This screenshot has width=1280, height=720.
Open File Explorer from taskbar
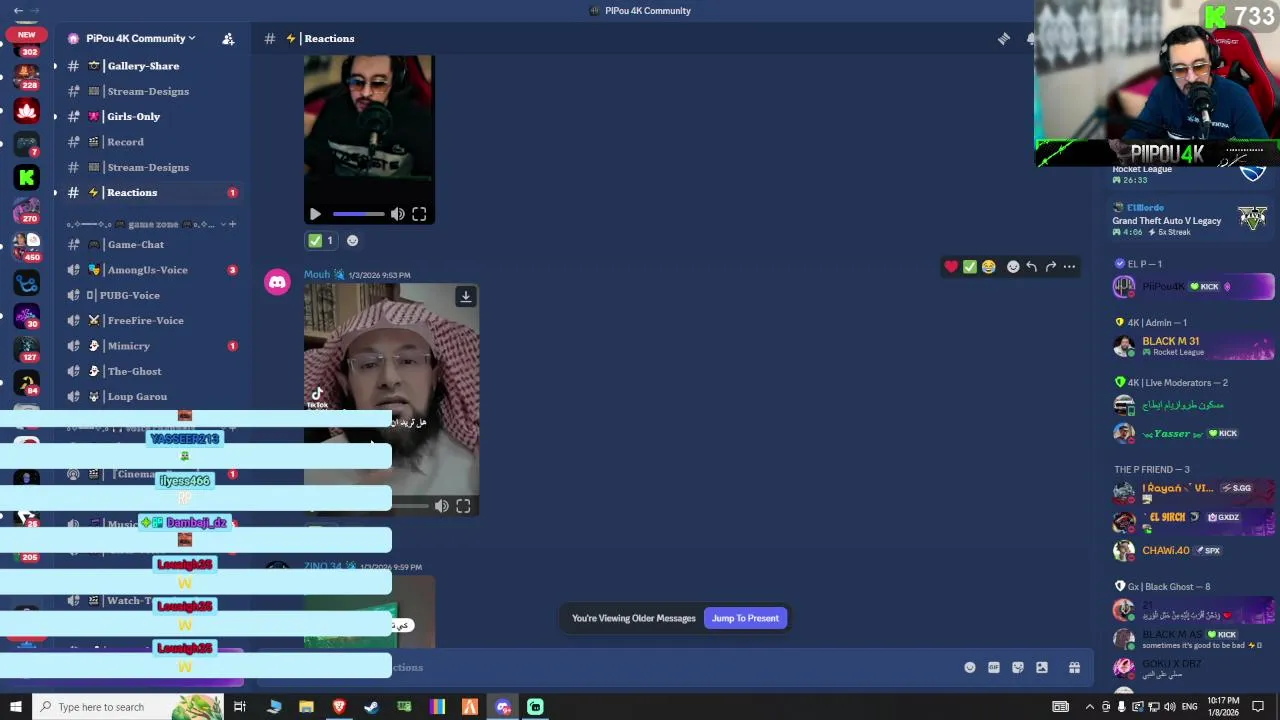tap(306, 707)
